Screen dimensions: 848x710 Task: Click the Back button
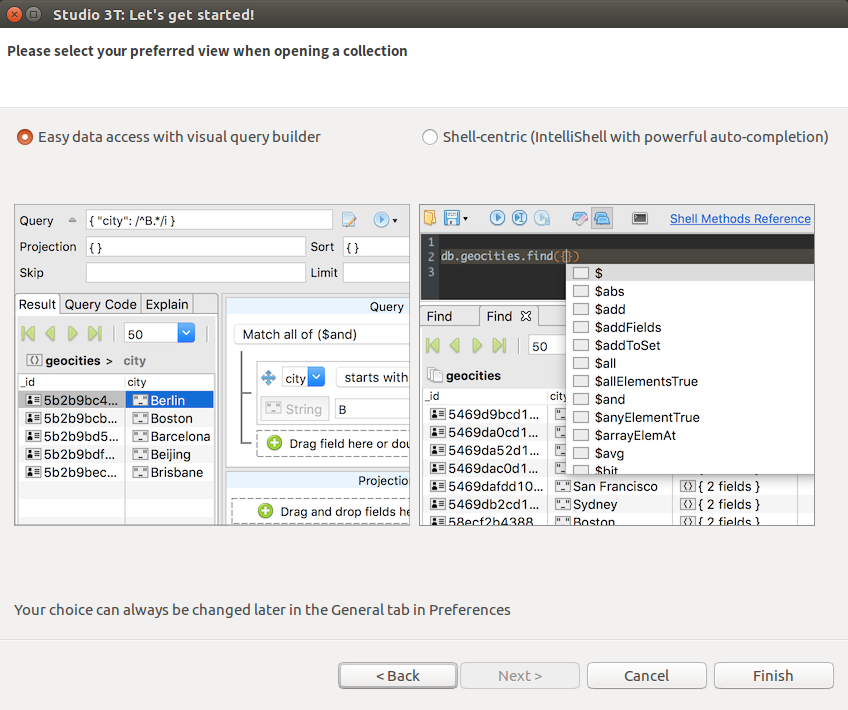pyautogui.click(x=398, y=676)
